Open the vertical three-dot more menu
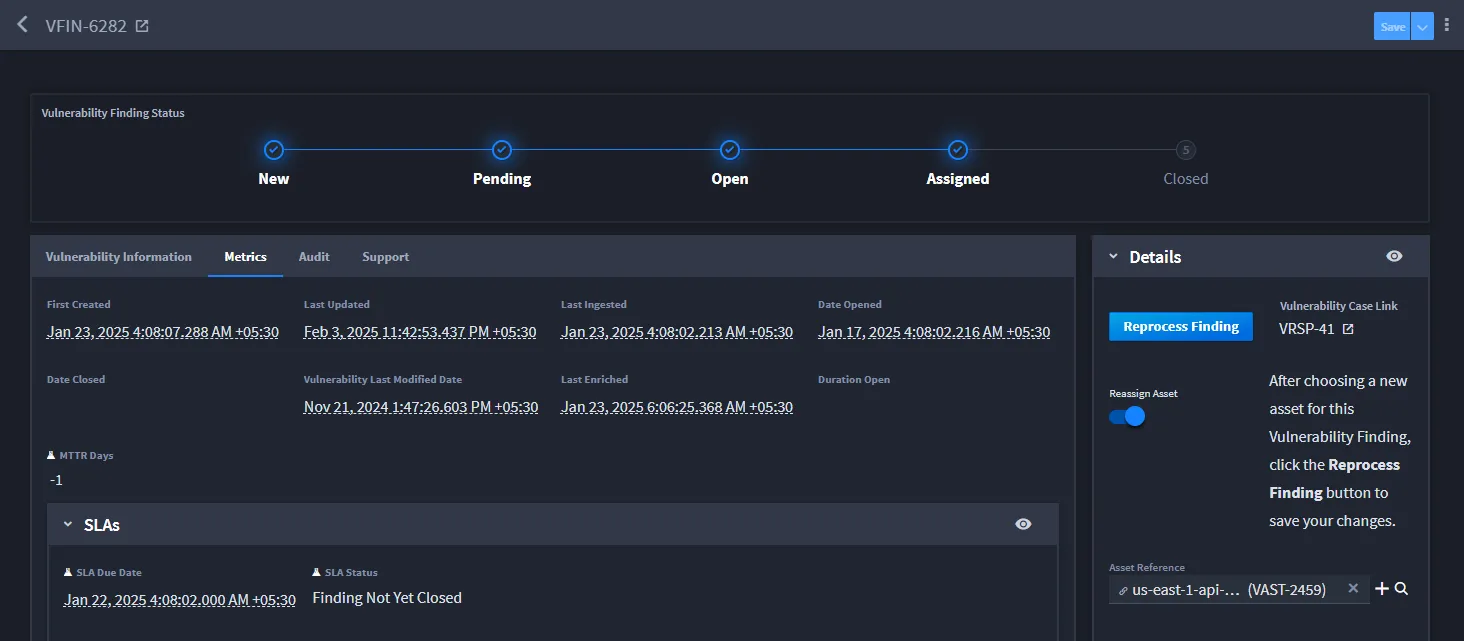This screenshot has width=1464, height=641. click(1446, 26)
